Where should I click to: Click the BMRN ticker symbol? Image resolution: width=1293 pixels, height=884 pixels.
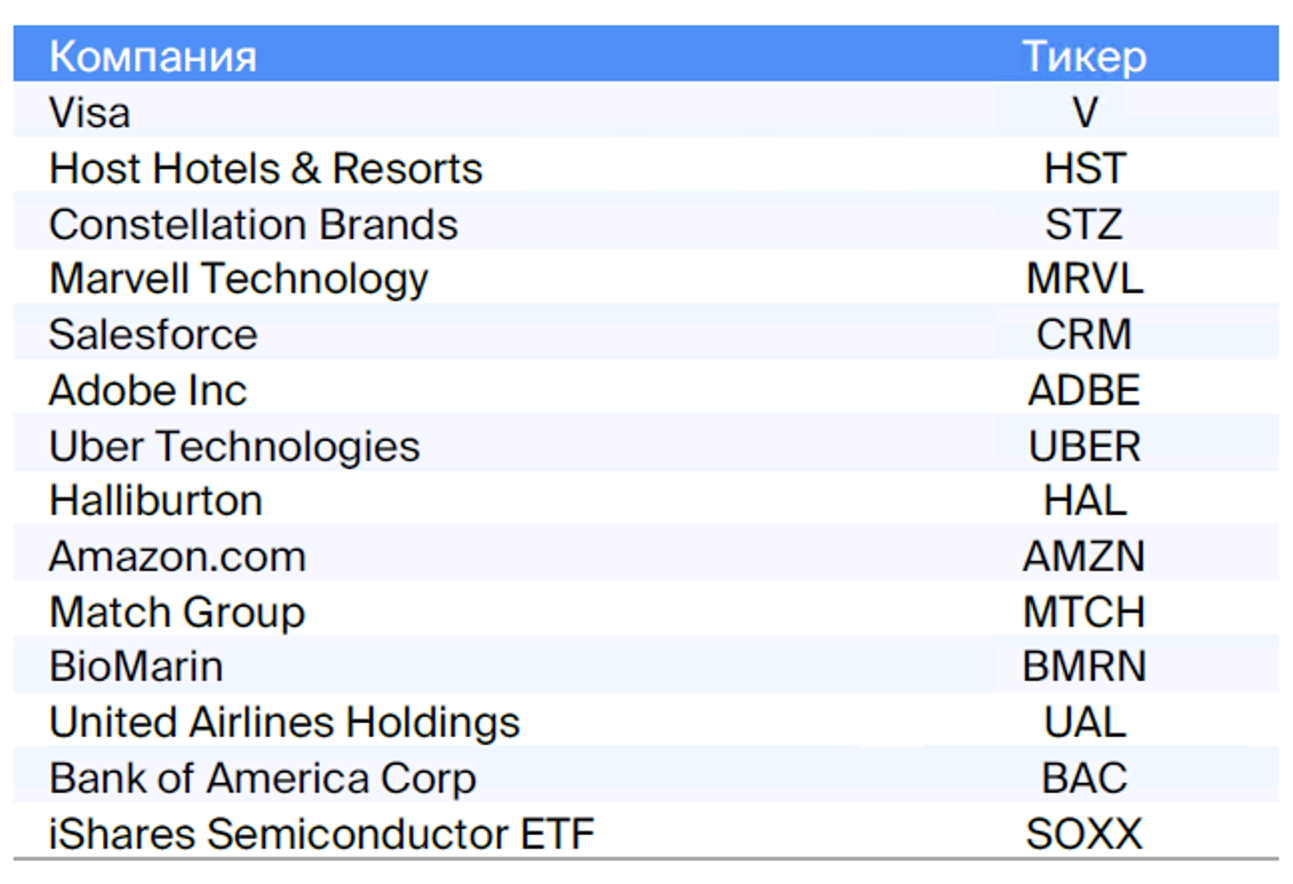(1084, 667)
